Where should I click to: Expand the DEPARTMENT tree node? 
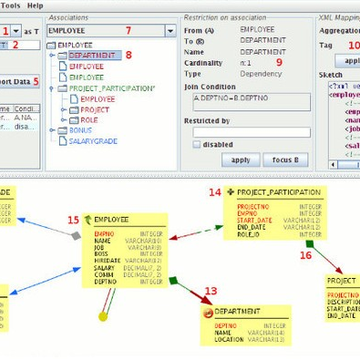point(52,55)
